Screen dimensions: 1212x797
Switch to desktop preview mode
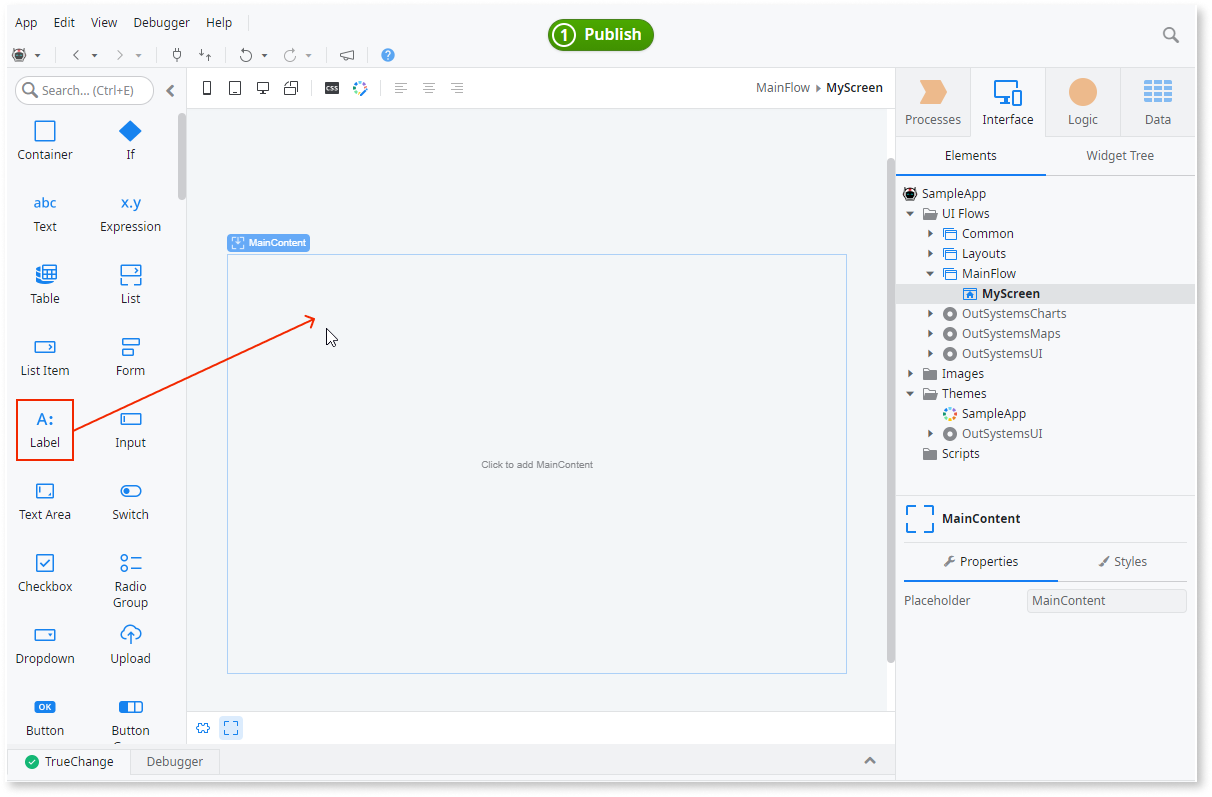262,88
